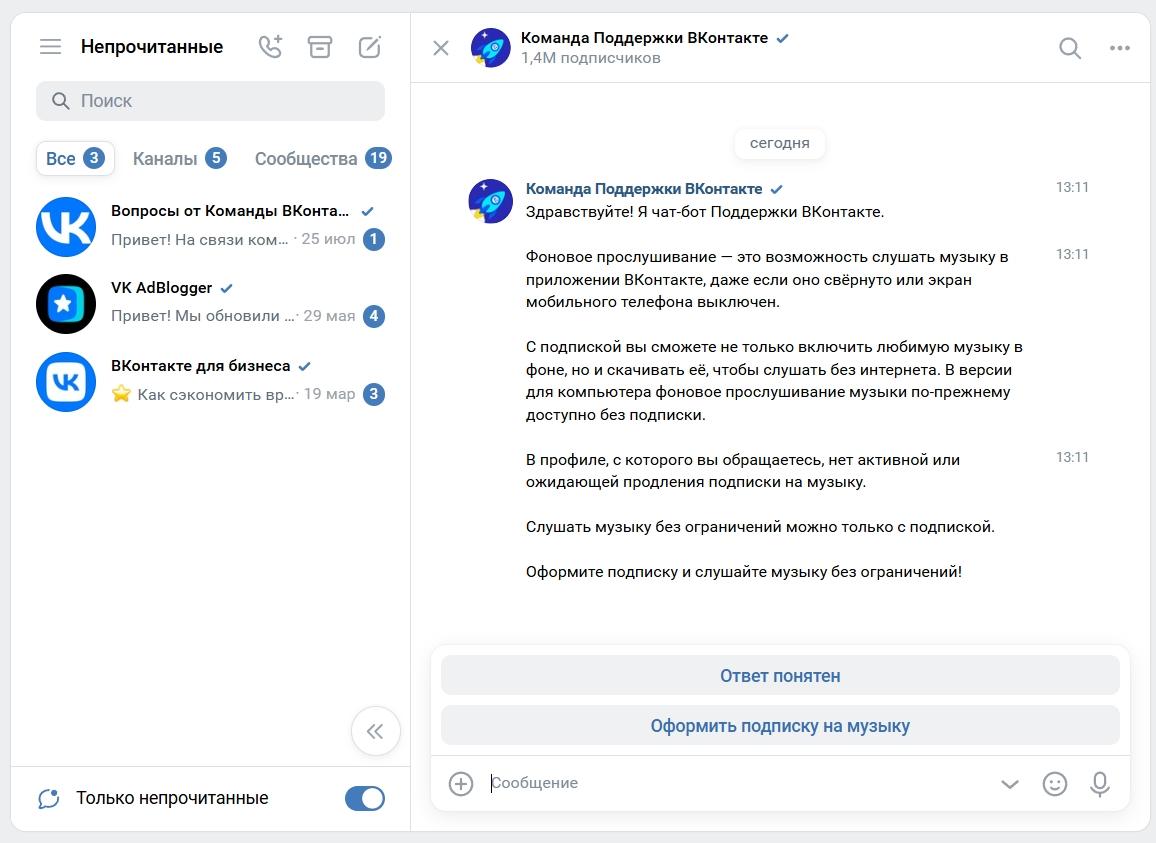This screenshot has height=843, width=1156.
Task: Open the three-dots chat options menu
Action: (x=1120, y=48)
